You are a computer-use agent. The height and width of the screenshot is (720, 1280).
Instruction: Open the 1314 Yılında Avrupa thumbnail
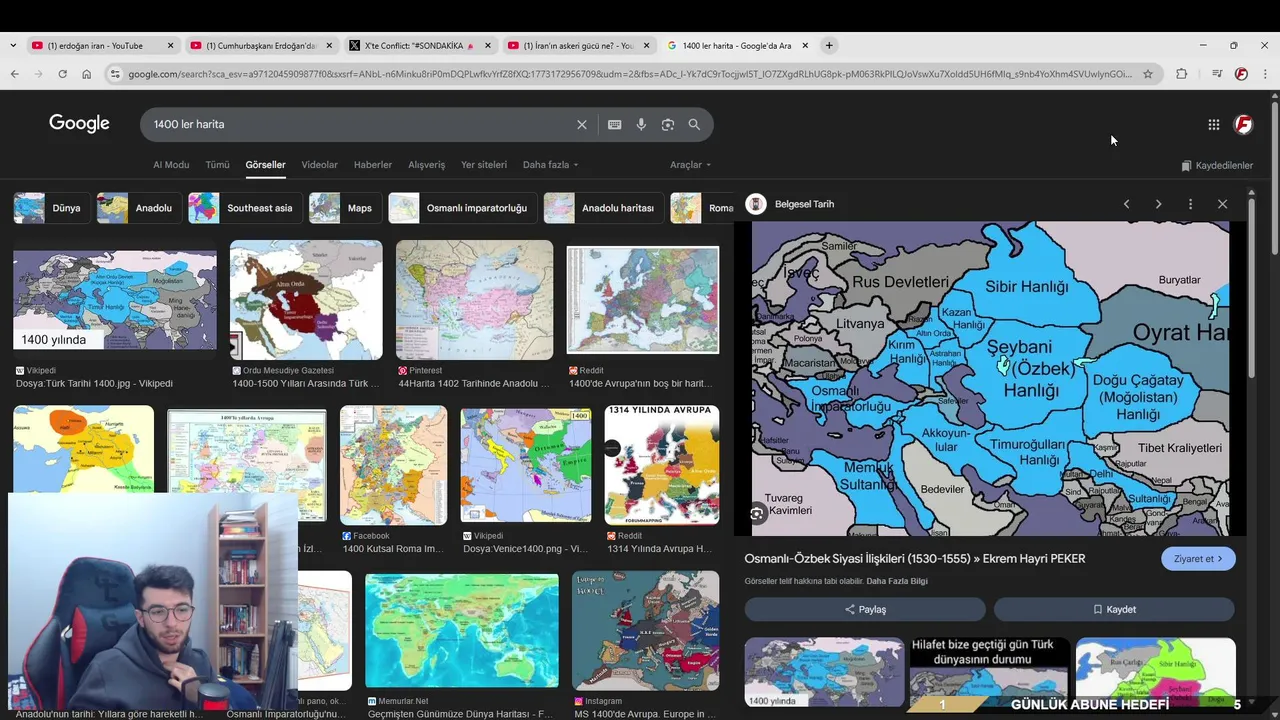point(662,465)
